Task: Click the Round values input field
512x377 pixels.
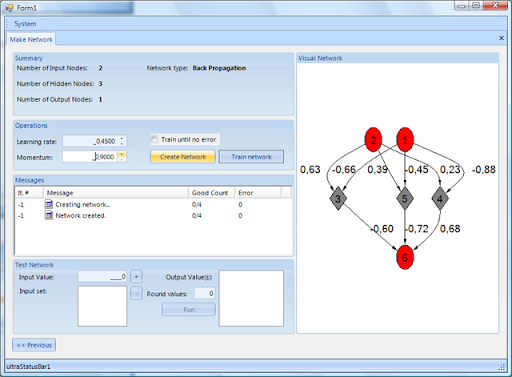Action: [205, 293]
